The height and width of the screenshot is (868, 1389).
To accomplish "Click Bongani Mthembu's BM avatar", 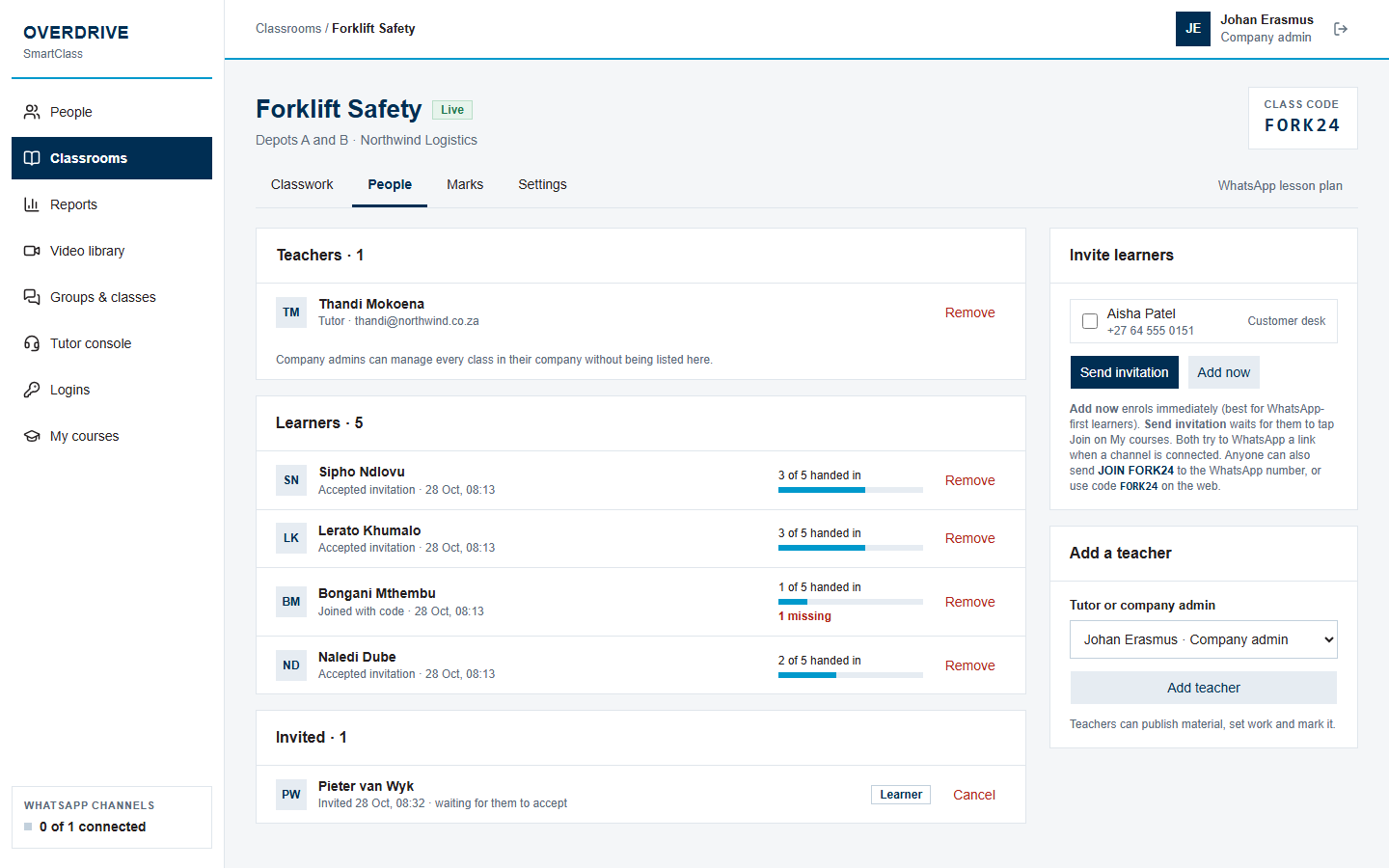I will click(291, 602).
